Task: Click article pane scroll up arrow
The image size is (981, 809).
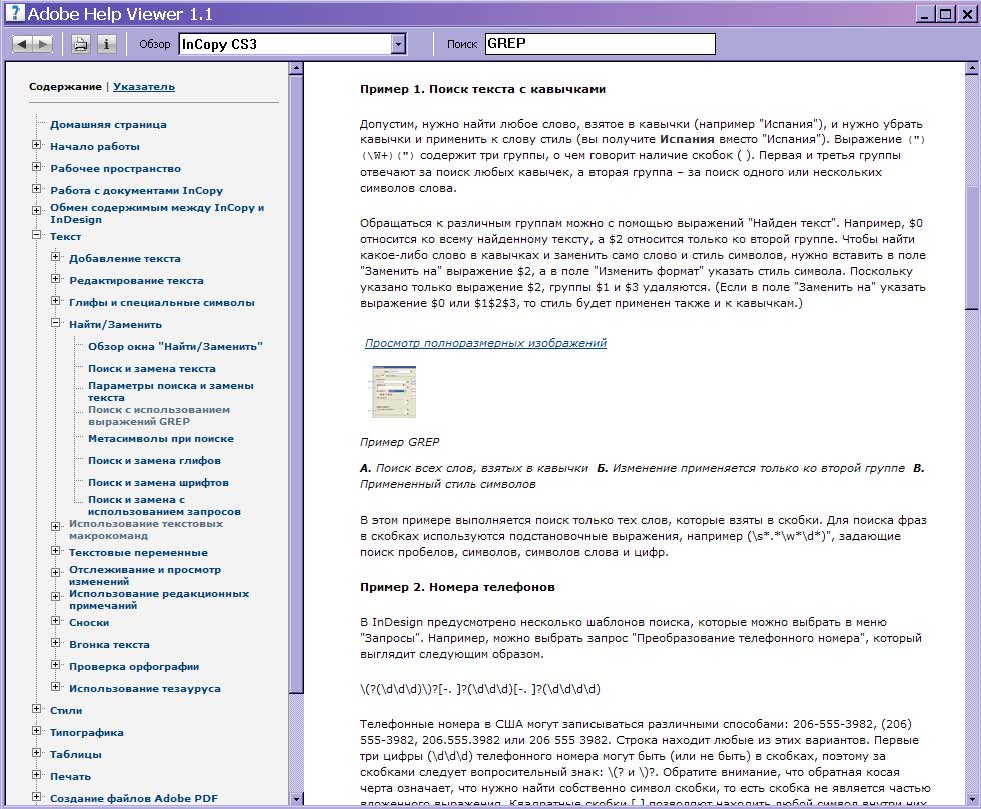Action: pyautogui.click(x=972, y=68)
